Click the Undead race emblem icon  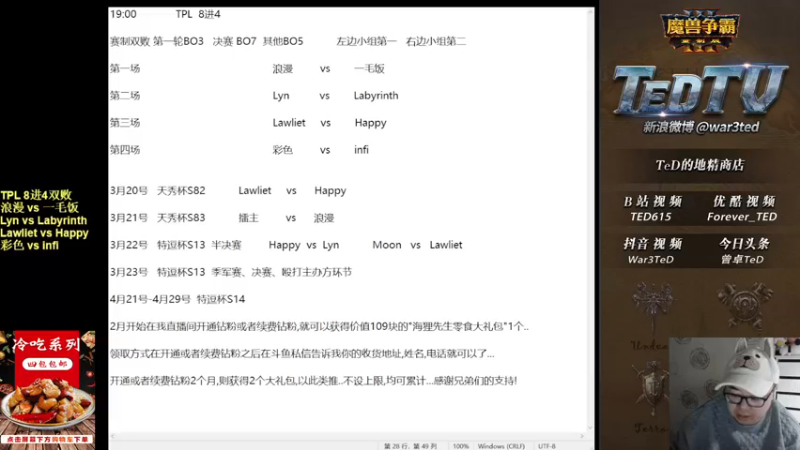pos(653,306)
